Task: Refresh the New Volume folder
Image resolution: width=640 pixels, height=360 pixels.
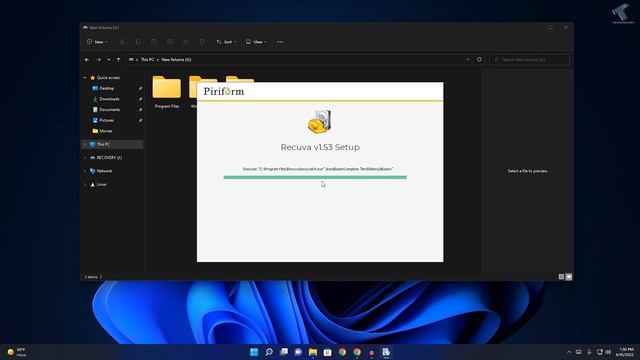Action: [x=479, y=60]
